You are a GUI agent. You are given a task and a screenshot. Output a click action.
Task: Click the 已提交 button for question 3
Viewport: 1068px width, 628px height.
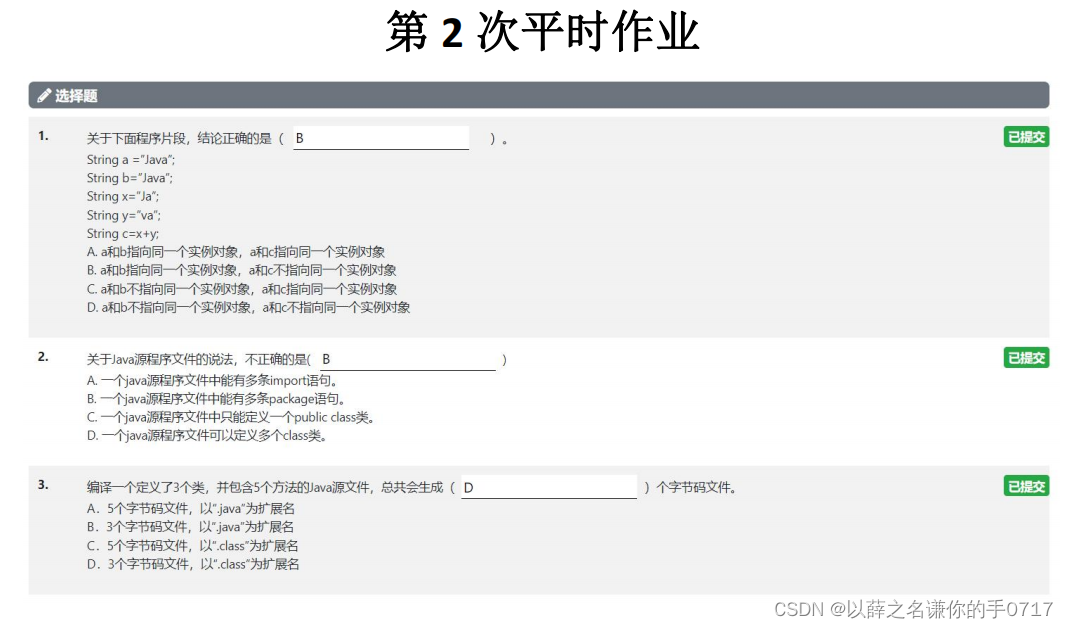point(1026,486)
